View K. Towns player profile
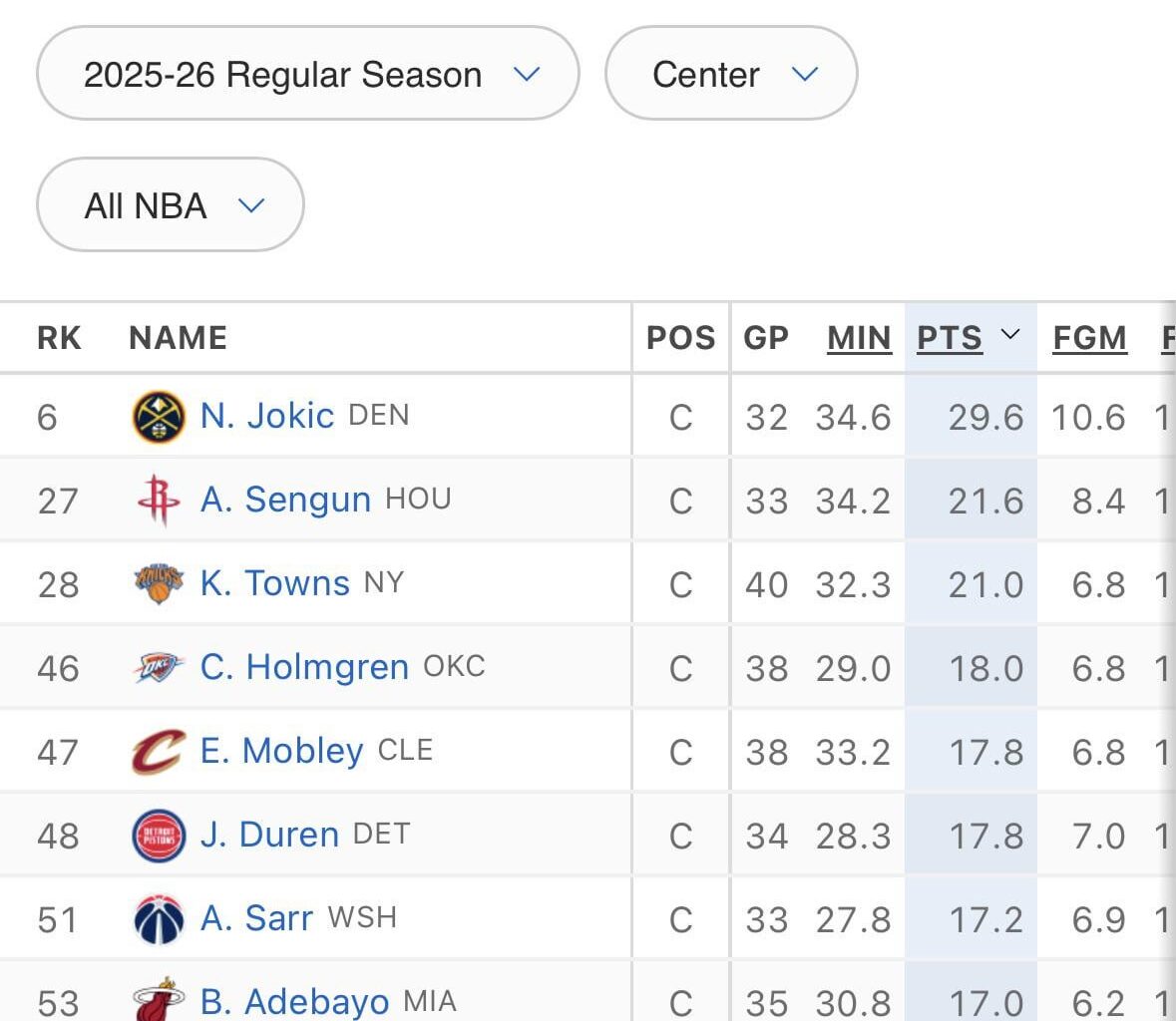Image resolution: width=1176 pixels, height=1021 pixels. pos(274,583)
